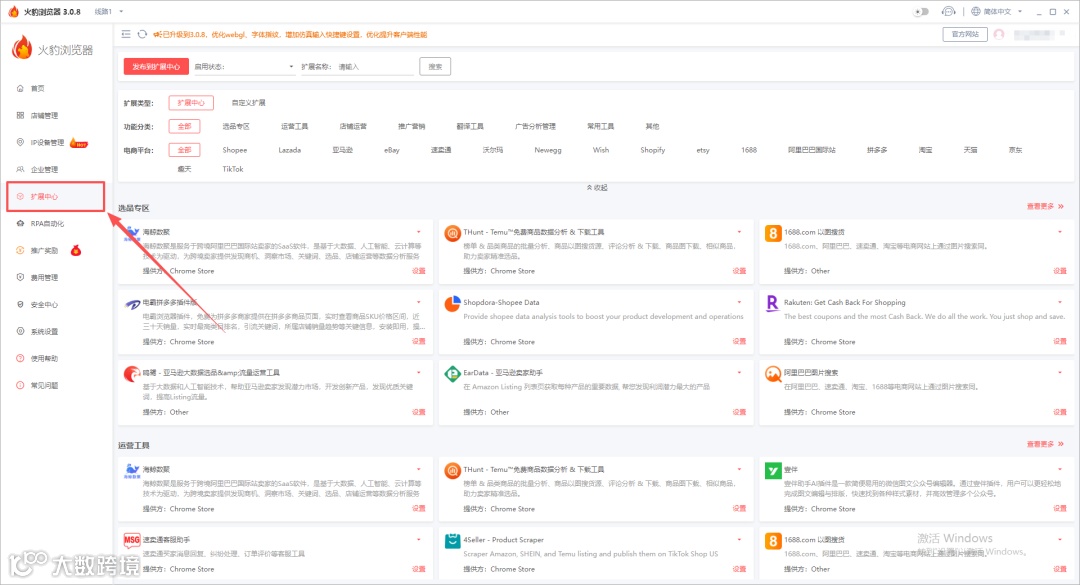1080x585 pixels.
Task: Focus the 扩展名称 input field
Action: pyautogui.click(x=375, y=67)
